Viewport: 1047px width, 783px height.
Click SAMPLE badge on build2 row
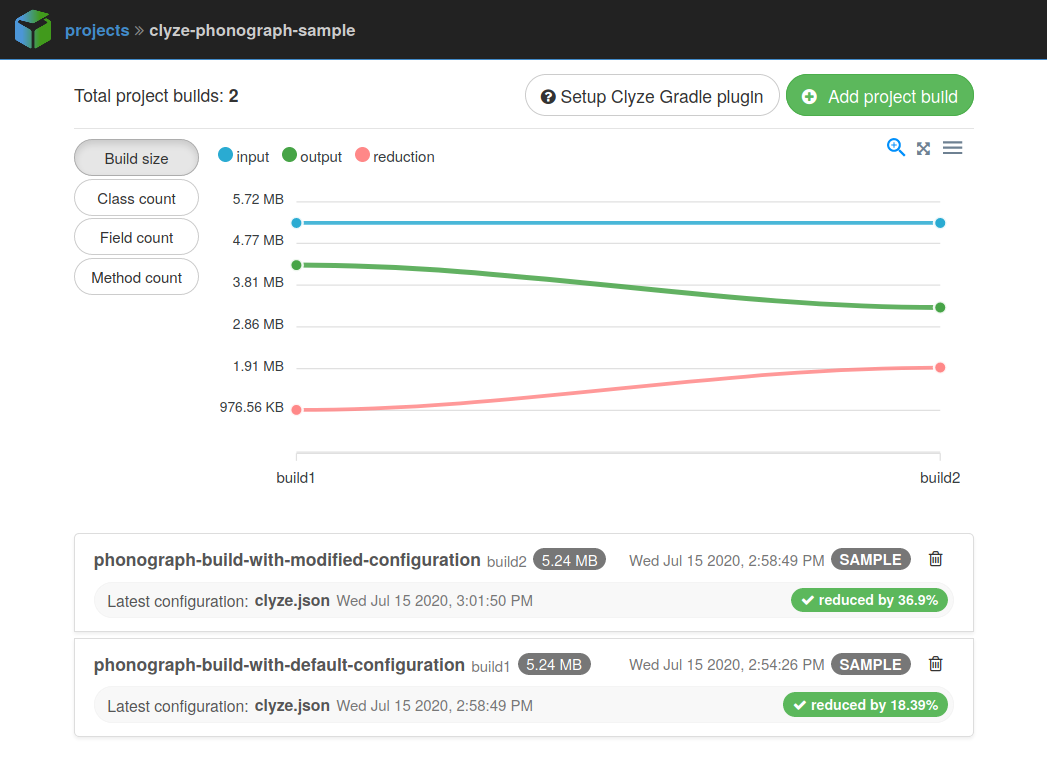point(871,559)
